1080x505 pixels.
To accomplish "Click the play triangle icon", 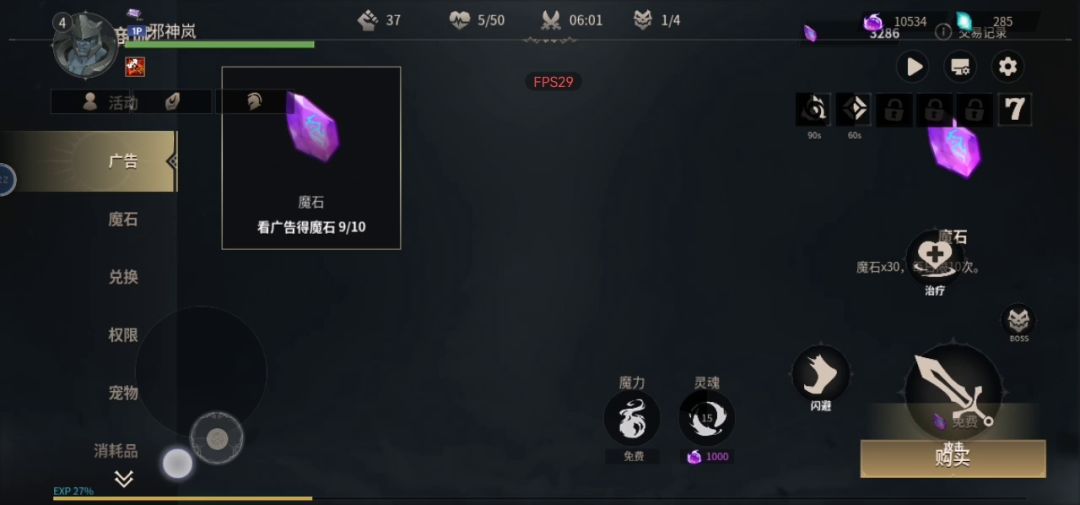I will 913,67.
